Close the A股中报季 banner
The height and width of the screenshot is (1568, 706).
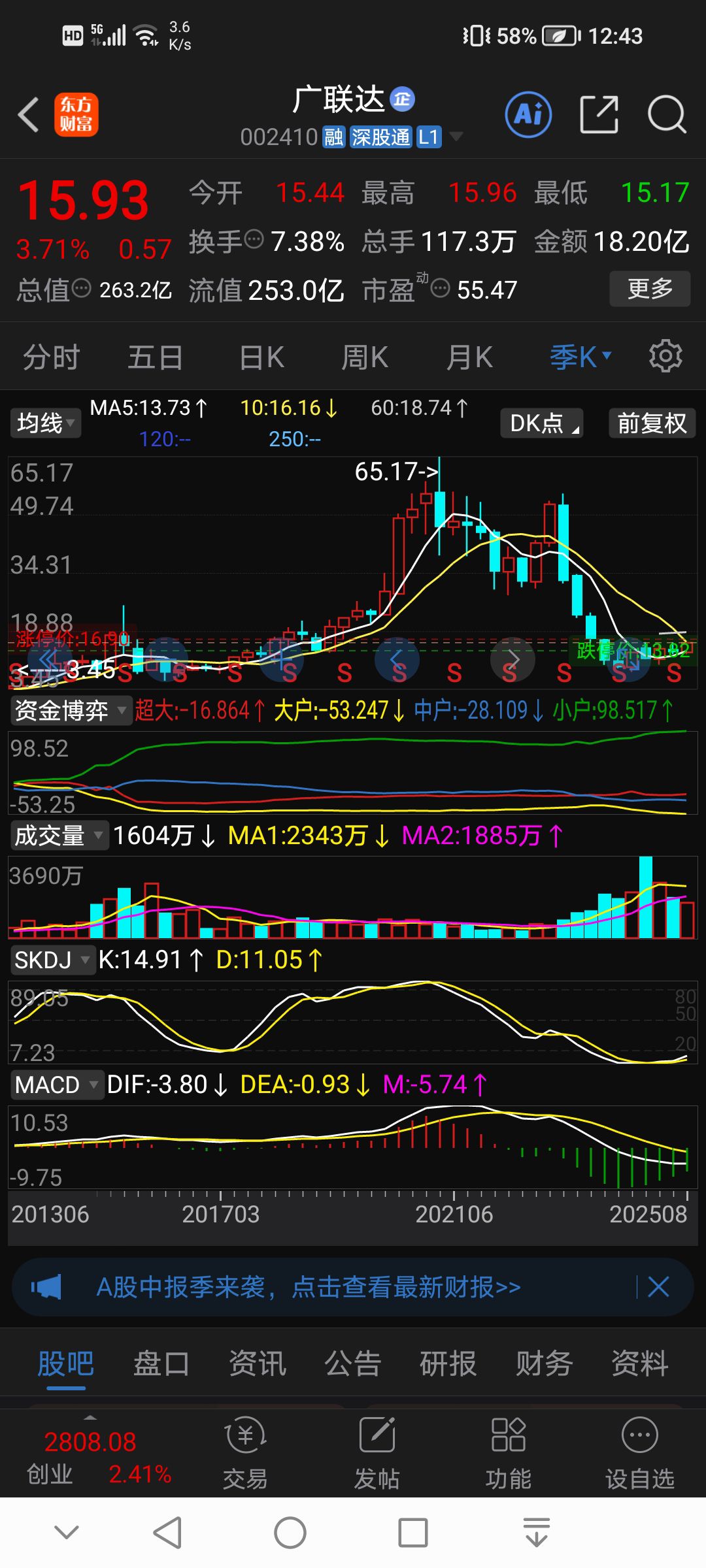[658, 1287]
